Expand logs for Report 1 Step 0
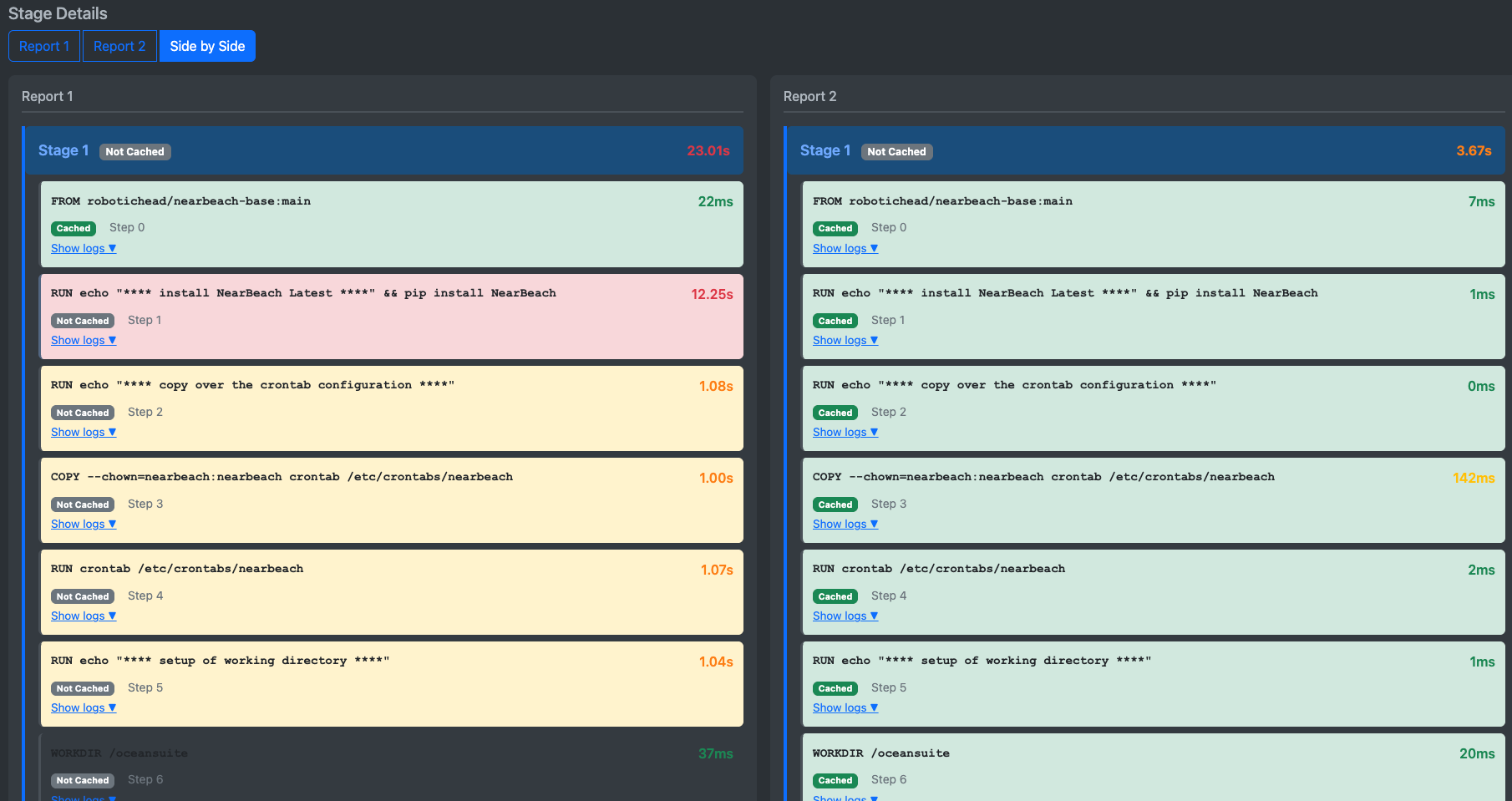 (83, 248)
